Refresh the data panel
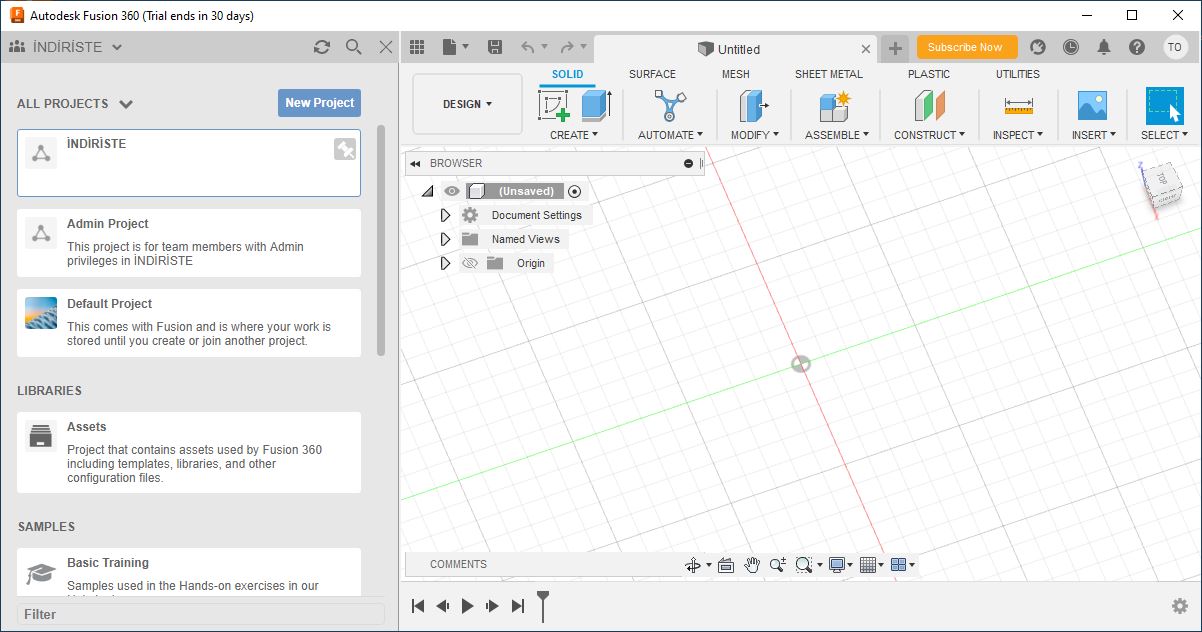 [x=321, y=47]
